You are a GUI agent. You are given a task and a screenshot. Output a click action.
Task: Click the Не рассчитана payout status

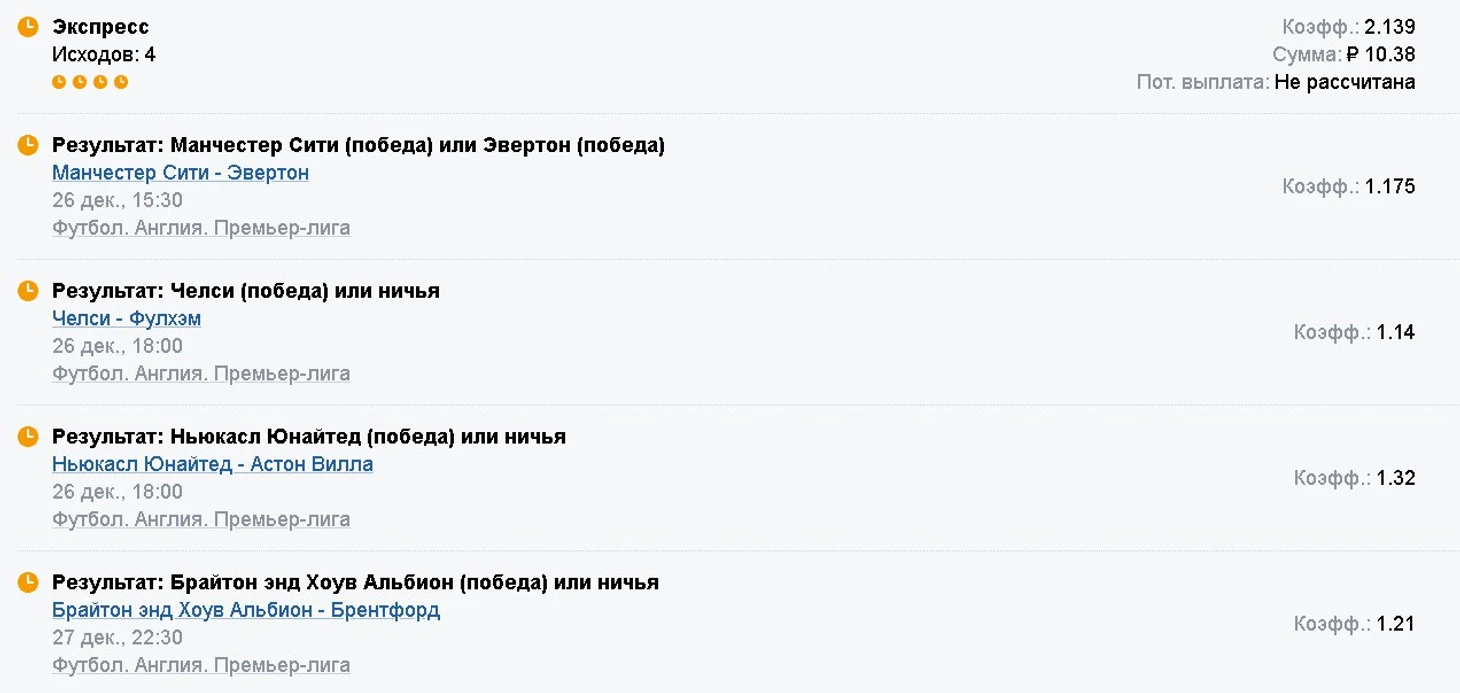1345,82
